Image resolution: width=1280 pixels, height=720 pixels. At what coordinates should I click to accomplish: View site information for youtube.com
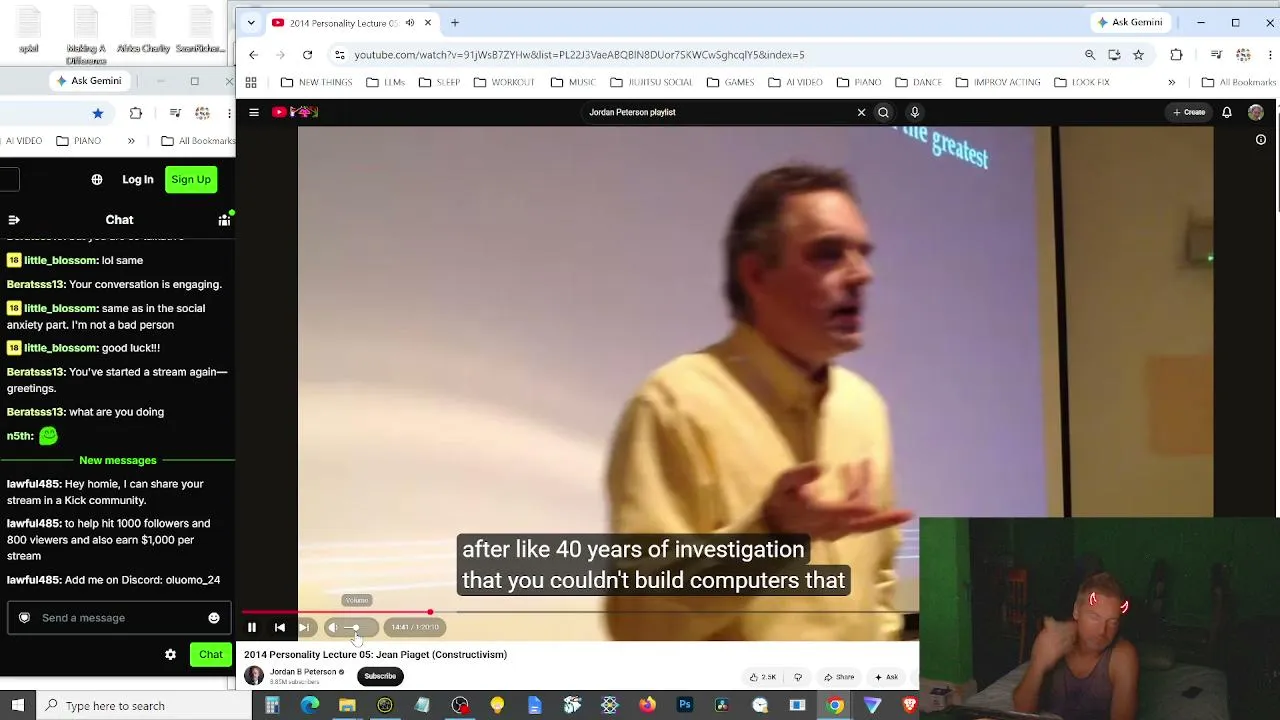coord(340,55)
